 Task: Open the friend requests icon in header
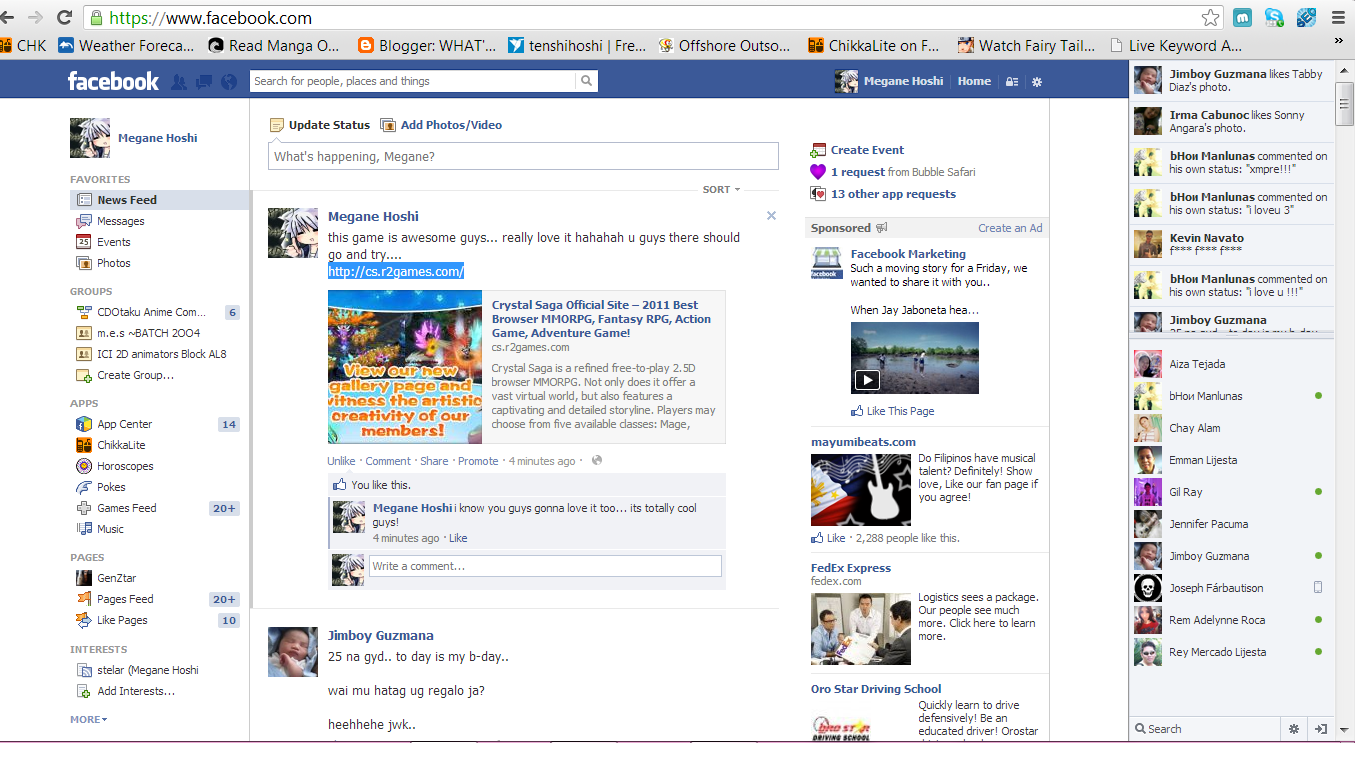click(x=179, y=82)
